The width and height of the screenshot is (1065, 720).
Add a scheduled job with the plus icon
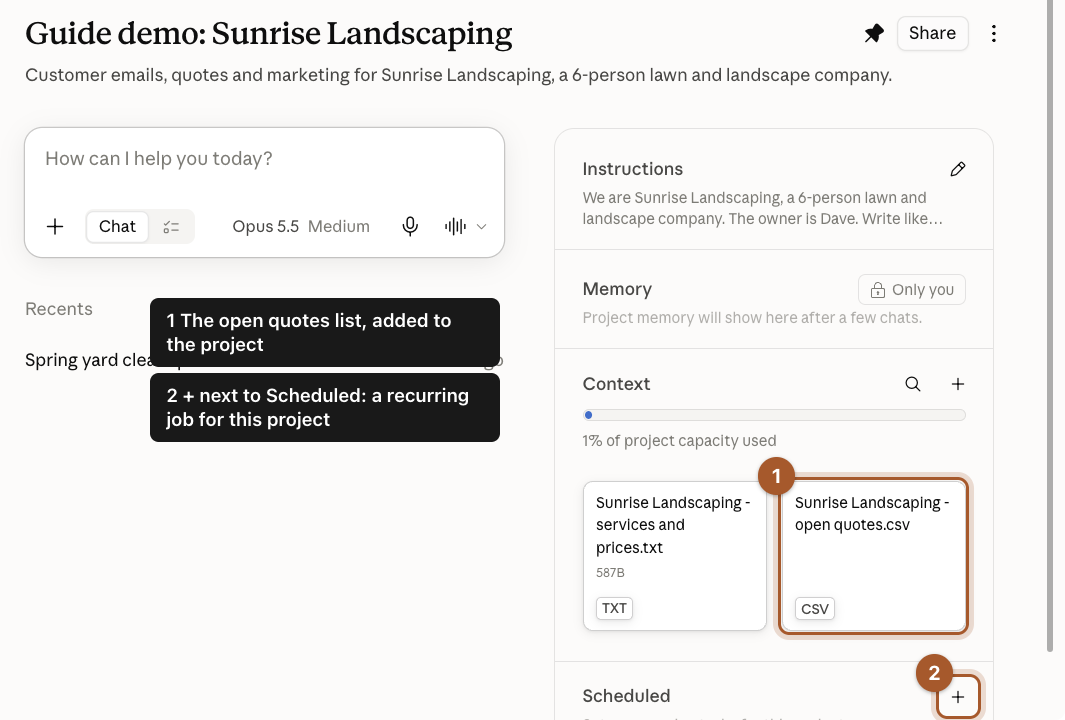958,697
